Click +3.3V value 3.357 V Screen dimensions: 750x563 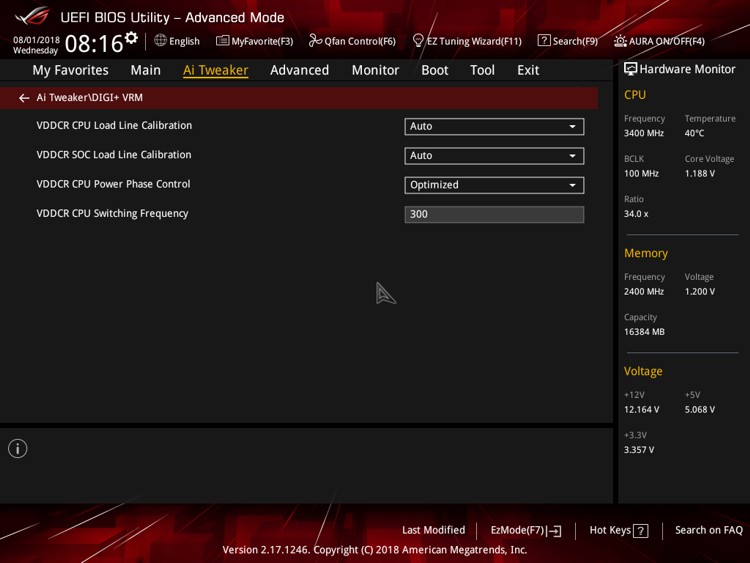click(x=639, y=450)
